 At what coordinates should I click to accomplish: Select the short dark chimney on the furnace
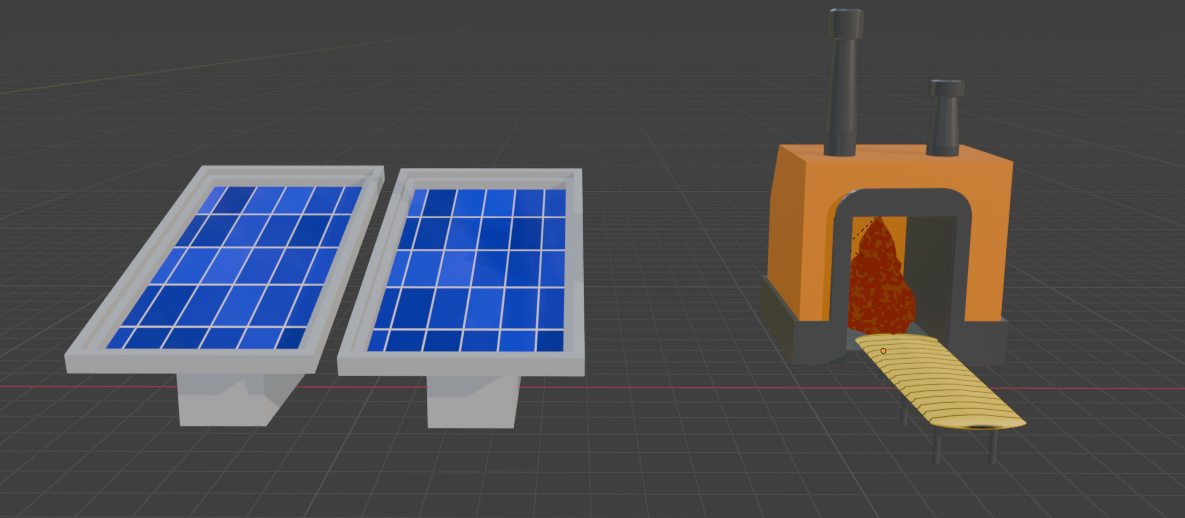tap(945, 118)
